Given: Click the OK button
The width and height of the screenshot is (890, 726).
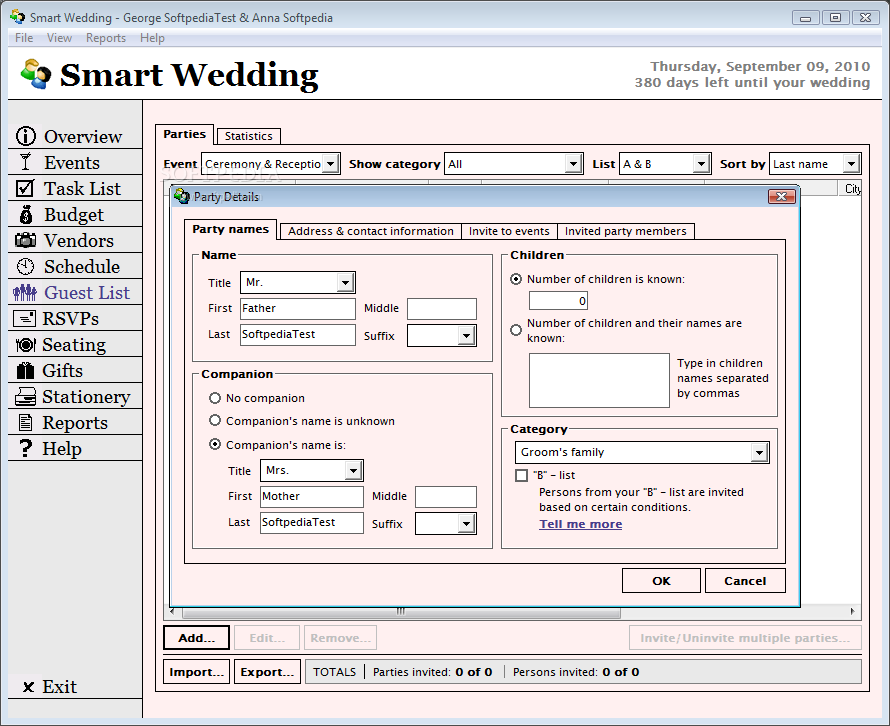Looking at the screenshot, I should pos(661,581).
